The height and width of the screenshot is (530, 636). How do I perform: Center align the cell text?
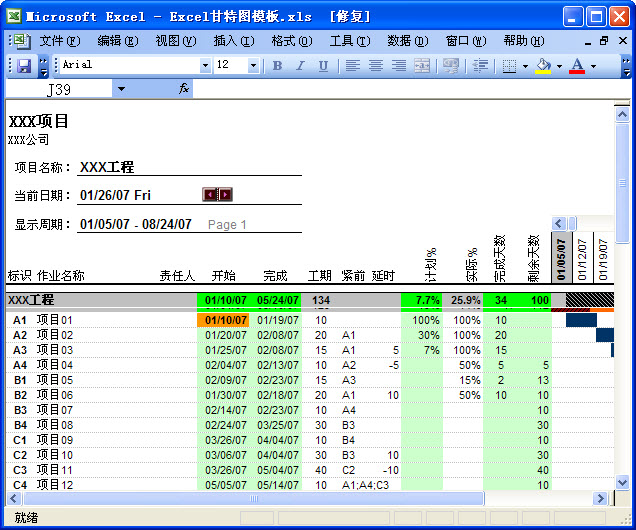point(376,66)
